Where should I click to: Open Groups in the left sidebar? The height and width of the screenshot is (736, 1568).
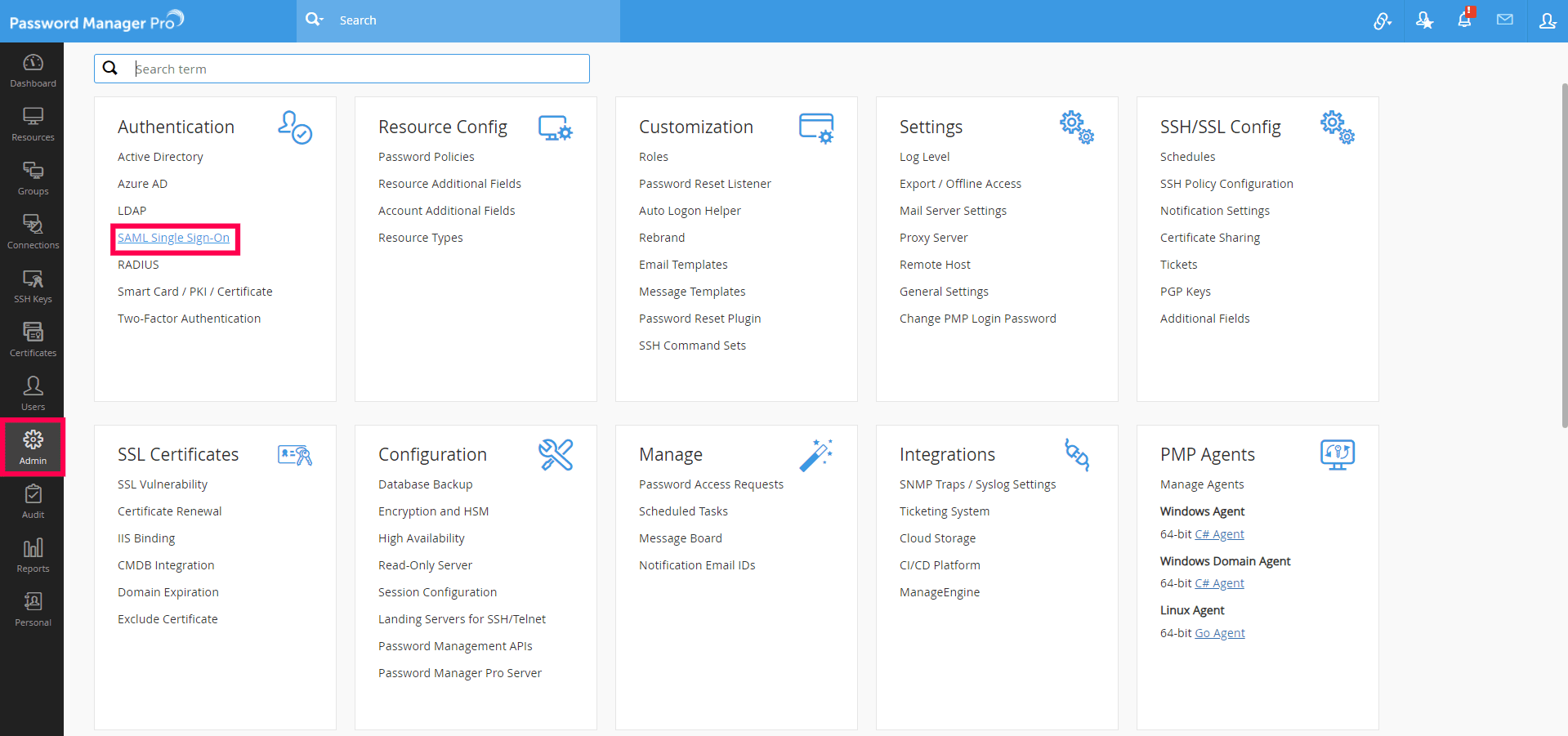[x=33, y=178]
